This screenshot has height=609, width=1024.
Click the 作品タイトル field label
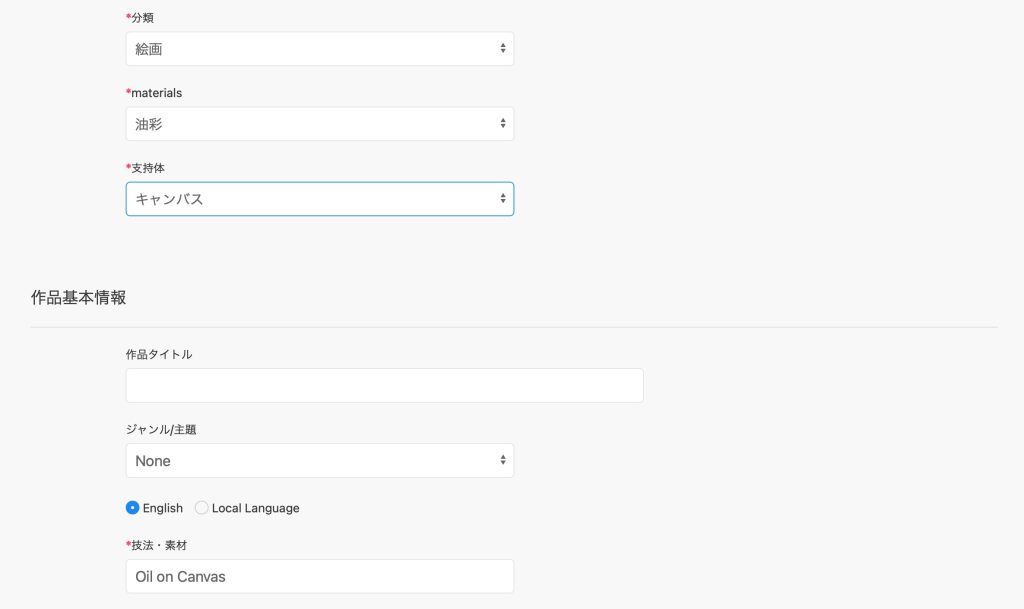coord(159,354)
